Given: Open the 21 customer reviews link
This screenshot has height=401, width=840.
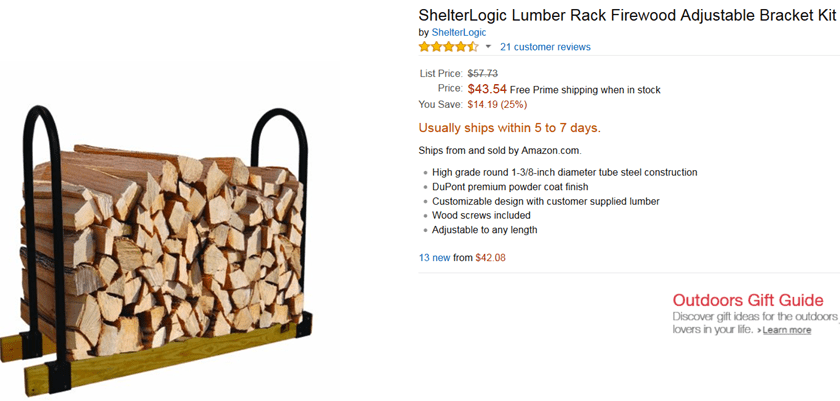Looking at the screenshot, I should pos(545,47).
